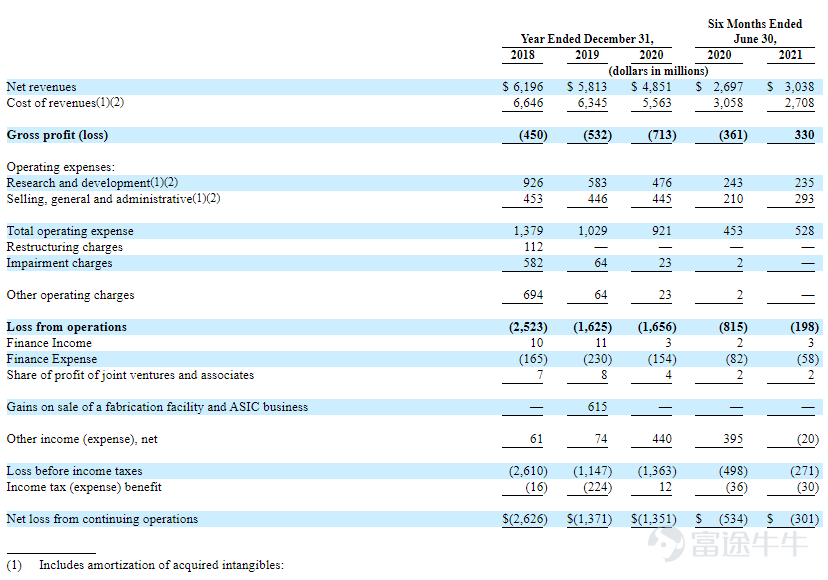The height and width of the screenshot is (580, 828).
Task: Click the "Other income (expense), net" label
Action: (82, 439)
